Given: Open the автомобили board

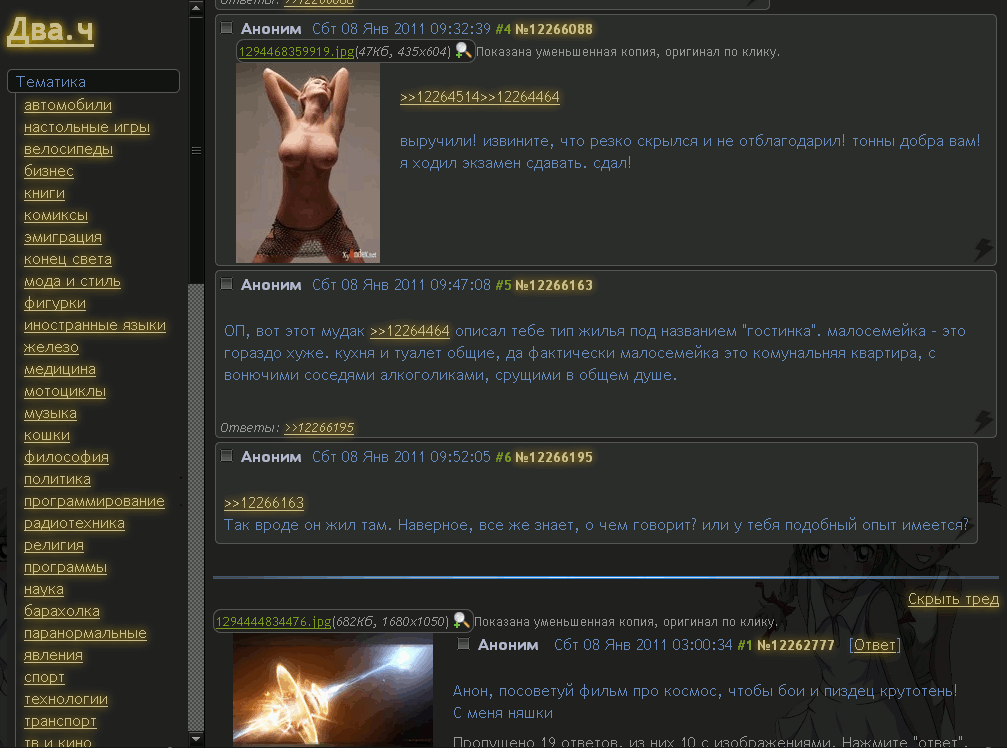Looking at the screenshot, I should click(67, 105).
